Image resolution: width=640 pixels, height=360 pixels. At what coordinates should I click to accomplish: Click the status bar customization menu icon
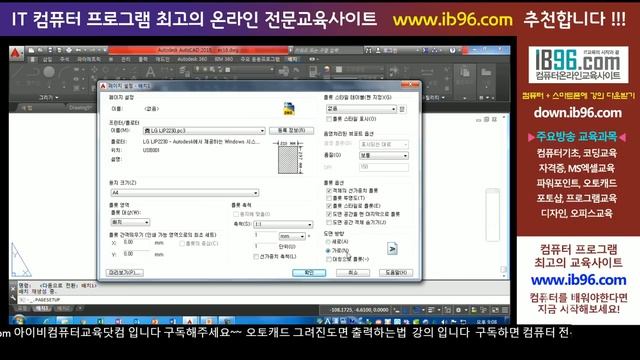pyautogui.click(x=505, y=310)
